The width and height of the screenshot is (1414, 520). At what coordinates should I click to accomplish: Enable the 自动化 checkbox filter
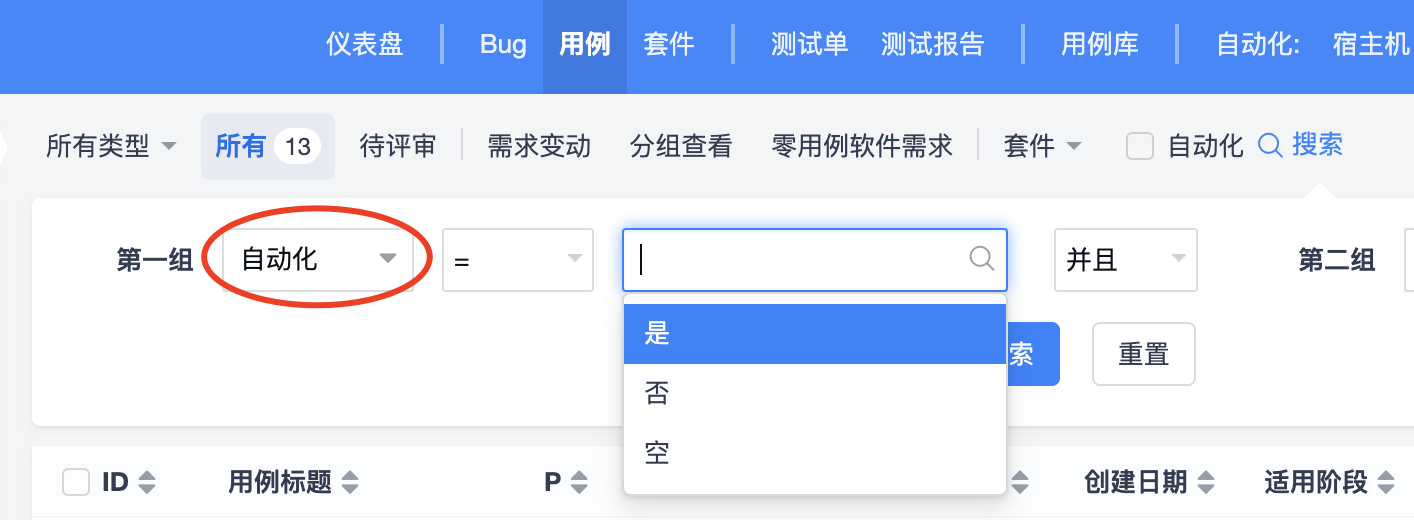(x=1140, y=146)
